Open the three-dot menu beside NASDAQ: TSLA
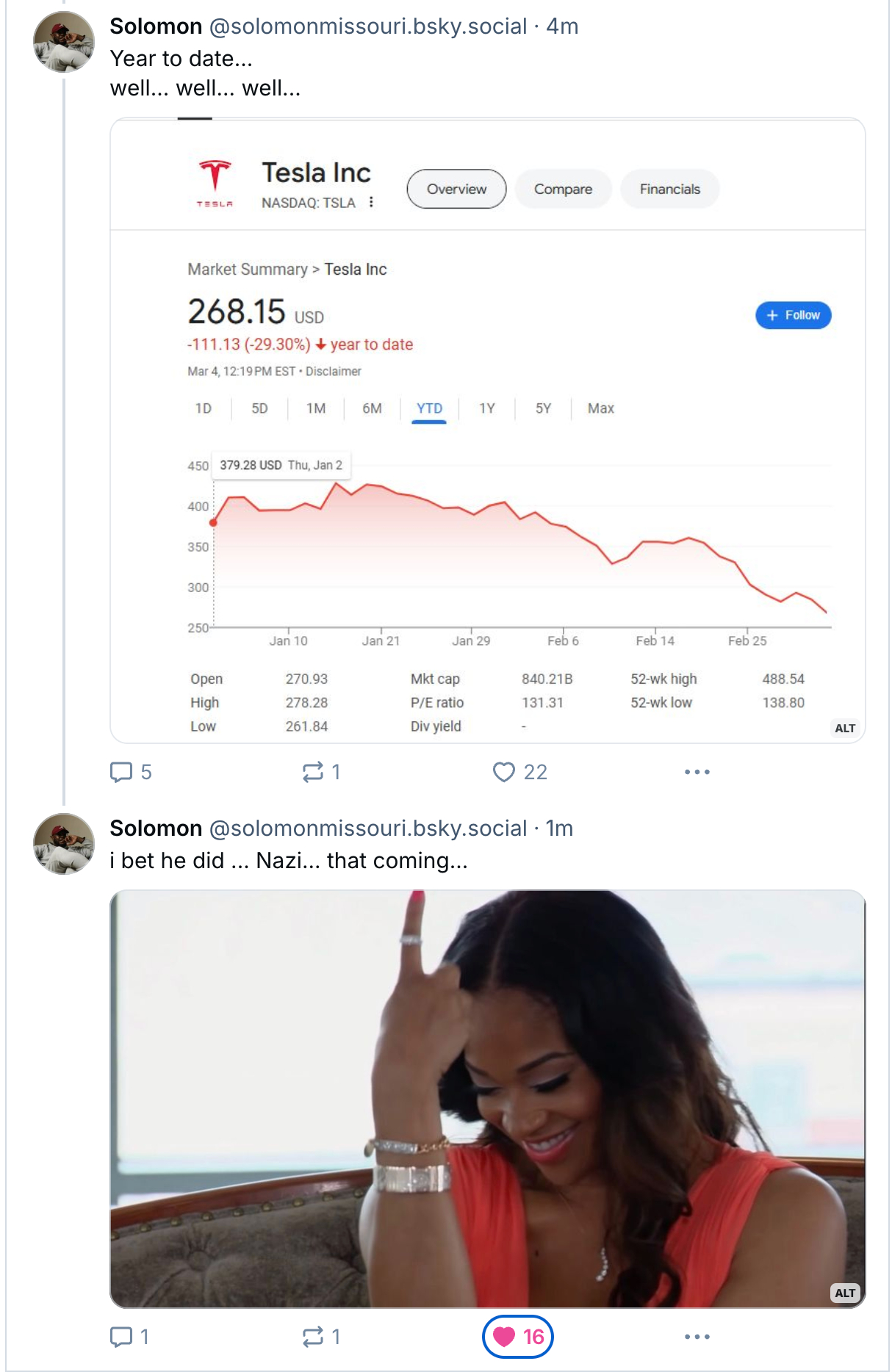Viewport: 892px width, 1372px height. pos(371,202)
